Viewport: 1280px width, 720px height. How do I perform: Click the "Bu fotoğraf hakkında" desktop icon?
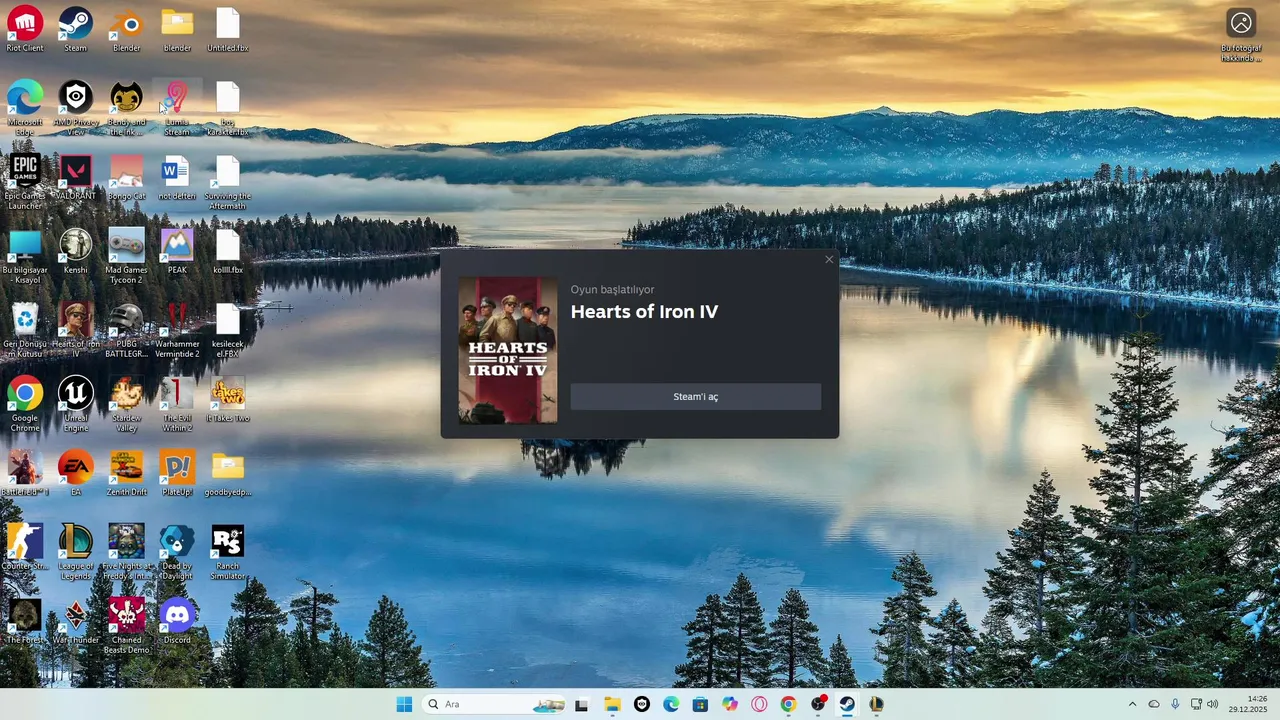coord(1241,36)
